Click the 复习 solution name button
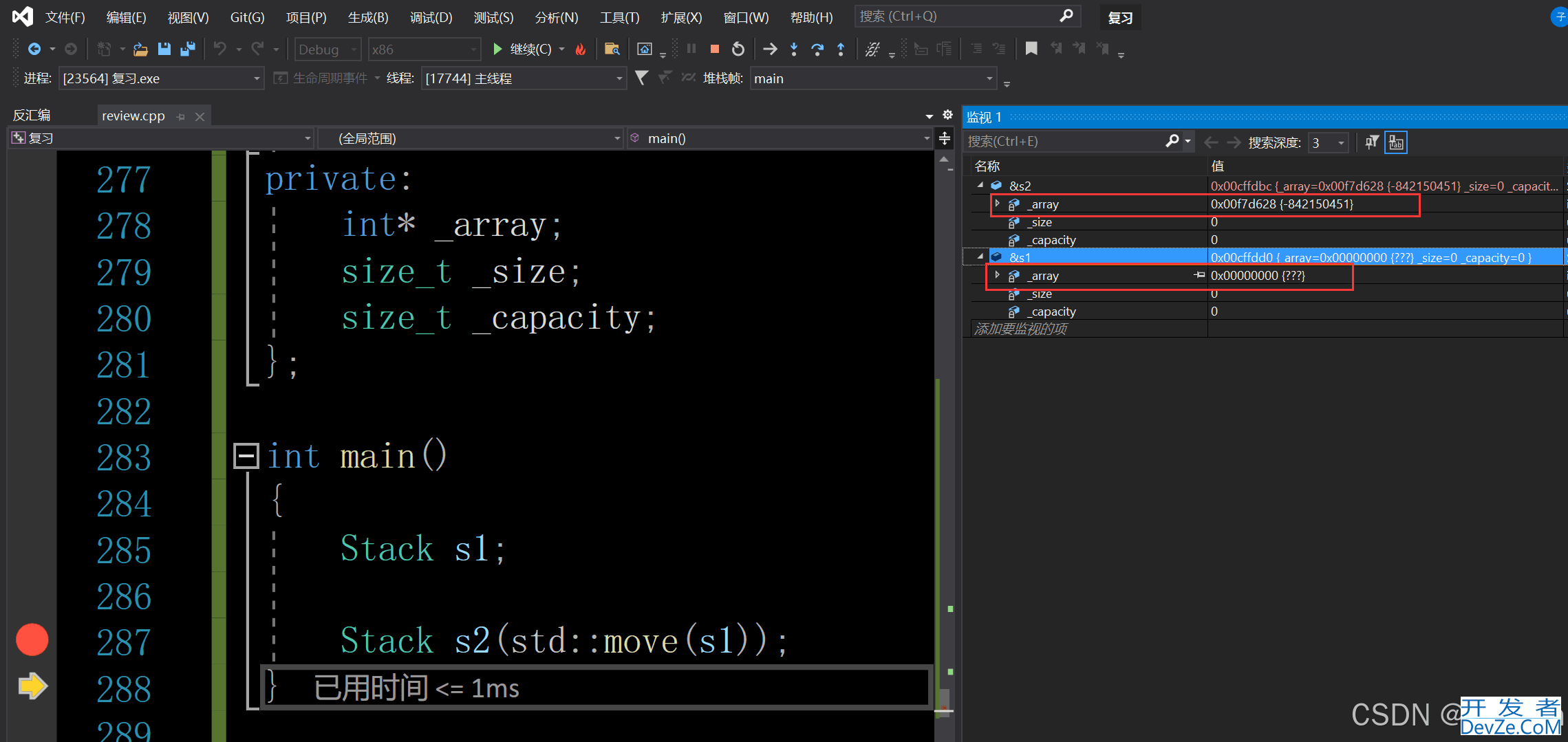The height and width of the screenshot is (742, 1568). [1121, 18]
